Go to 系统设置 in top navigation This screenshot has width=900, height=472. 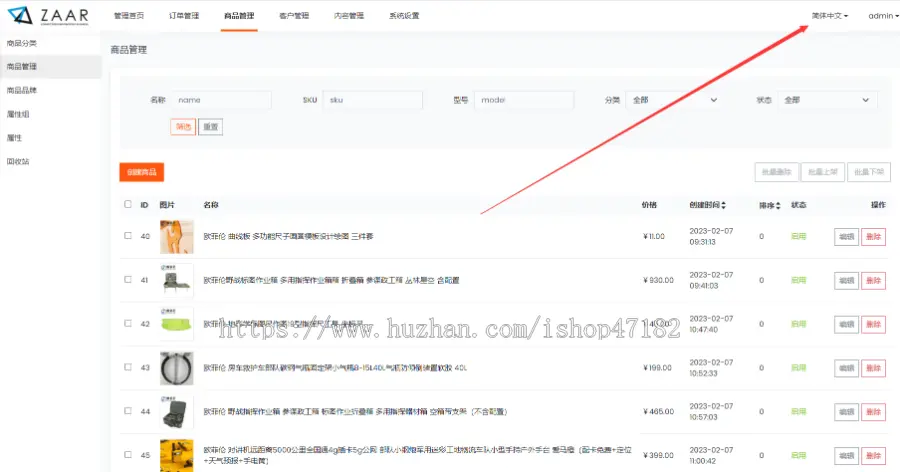tap(404, 16)
